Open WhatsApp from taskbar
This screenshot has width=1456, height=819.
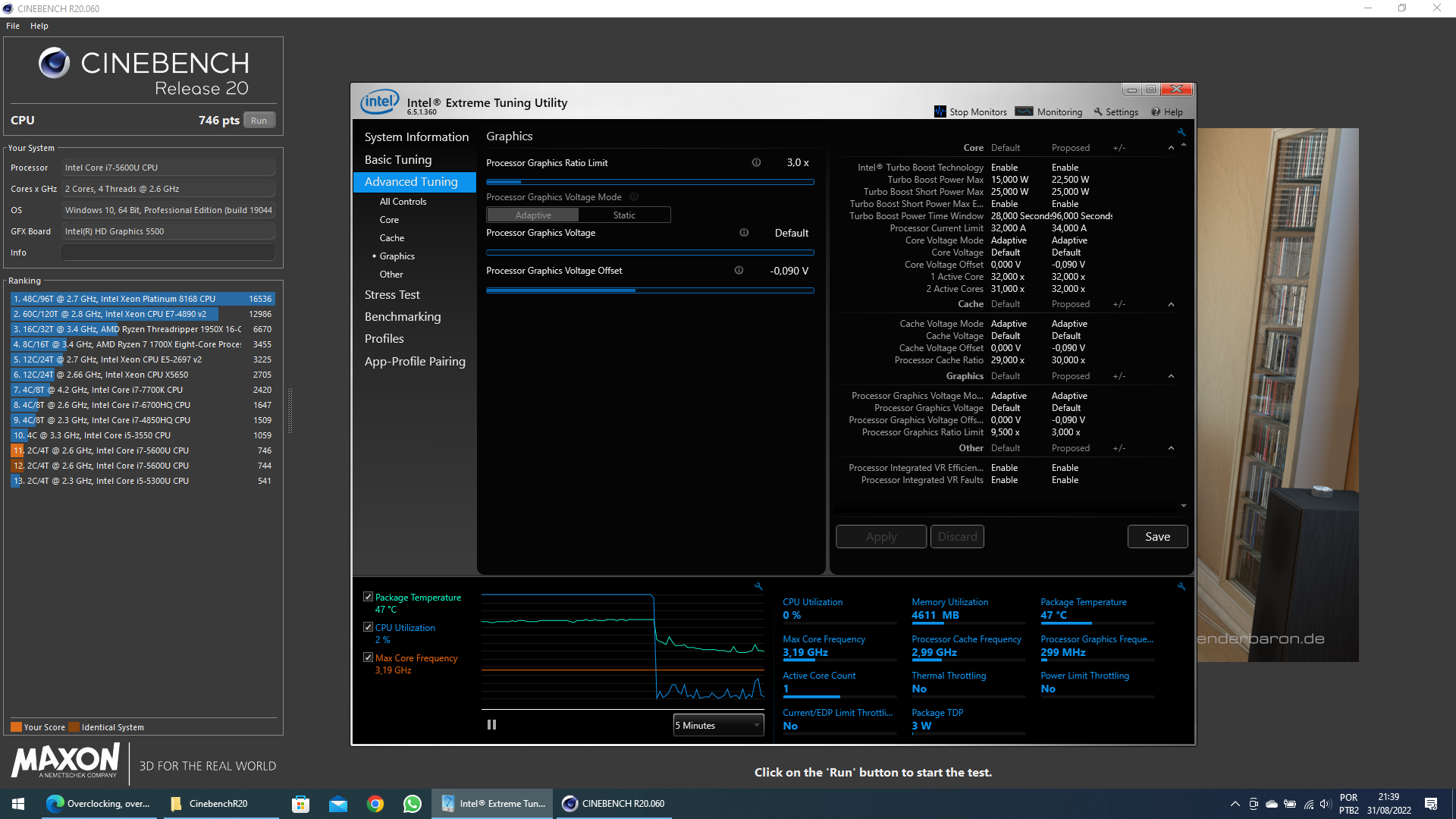click(413, 804)
